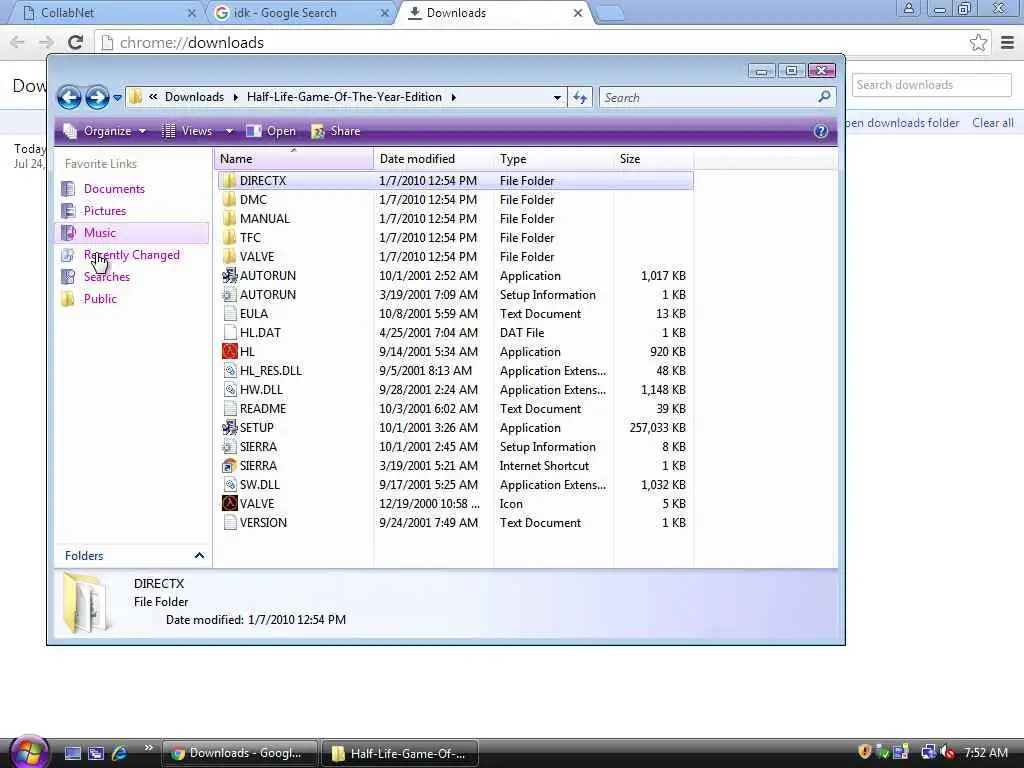This screenshot has width=1024, height=768.
Task: Sort by the Size column header
Action: [654, 159]
